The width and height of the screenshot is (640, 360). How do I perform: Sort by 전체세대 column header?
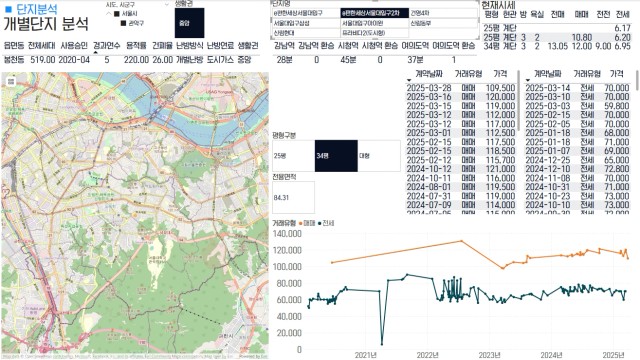point(41,45)
